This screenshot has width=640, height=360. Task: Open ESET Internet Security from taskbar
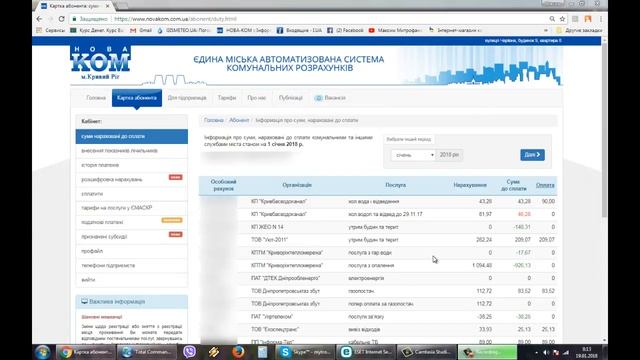pyautogui.click(x=367, y=352)
